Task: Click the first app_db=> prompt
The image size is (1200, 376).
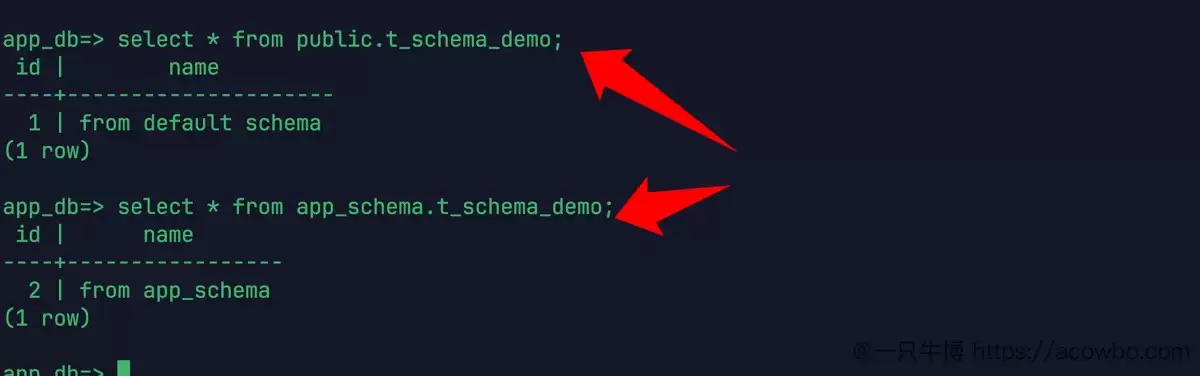Action: (x=54, y=41)
